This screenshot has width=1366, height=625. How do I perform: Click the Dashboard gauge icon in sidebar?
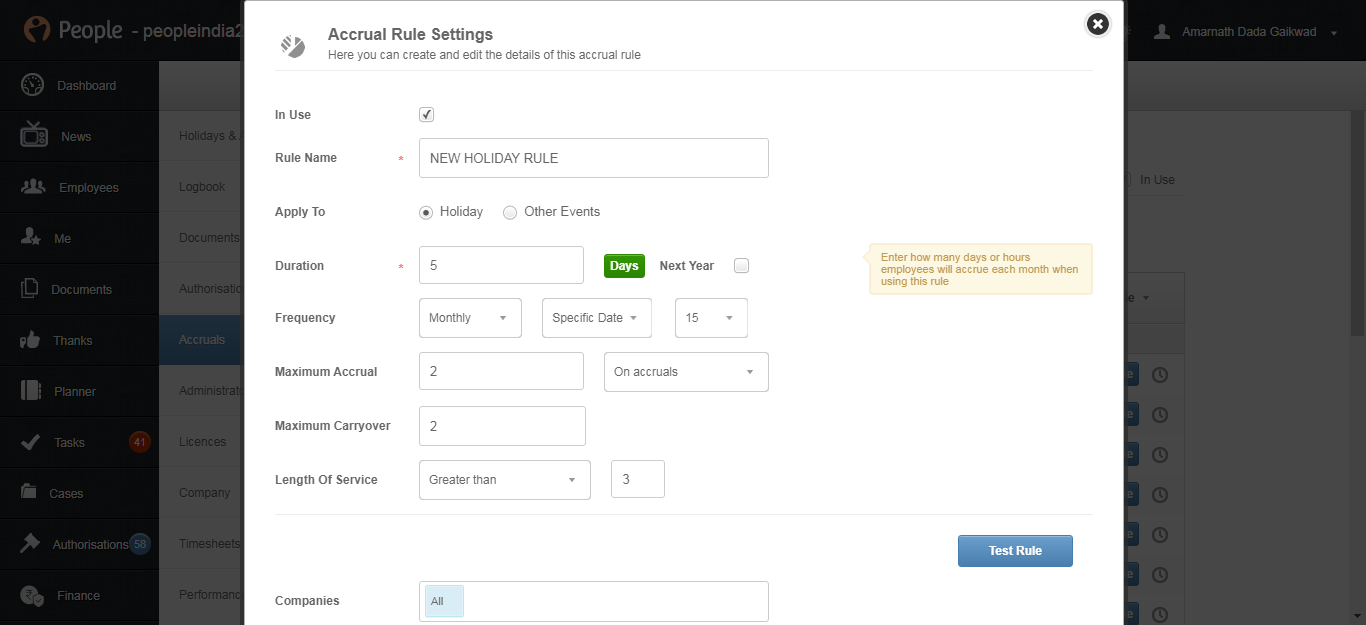tap(33, 85)
